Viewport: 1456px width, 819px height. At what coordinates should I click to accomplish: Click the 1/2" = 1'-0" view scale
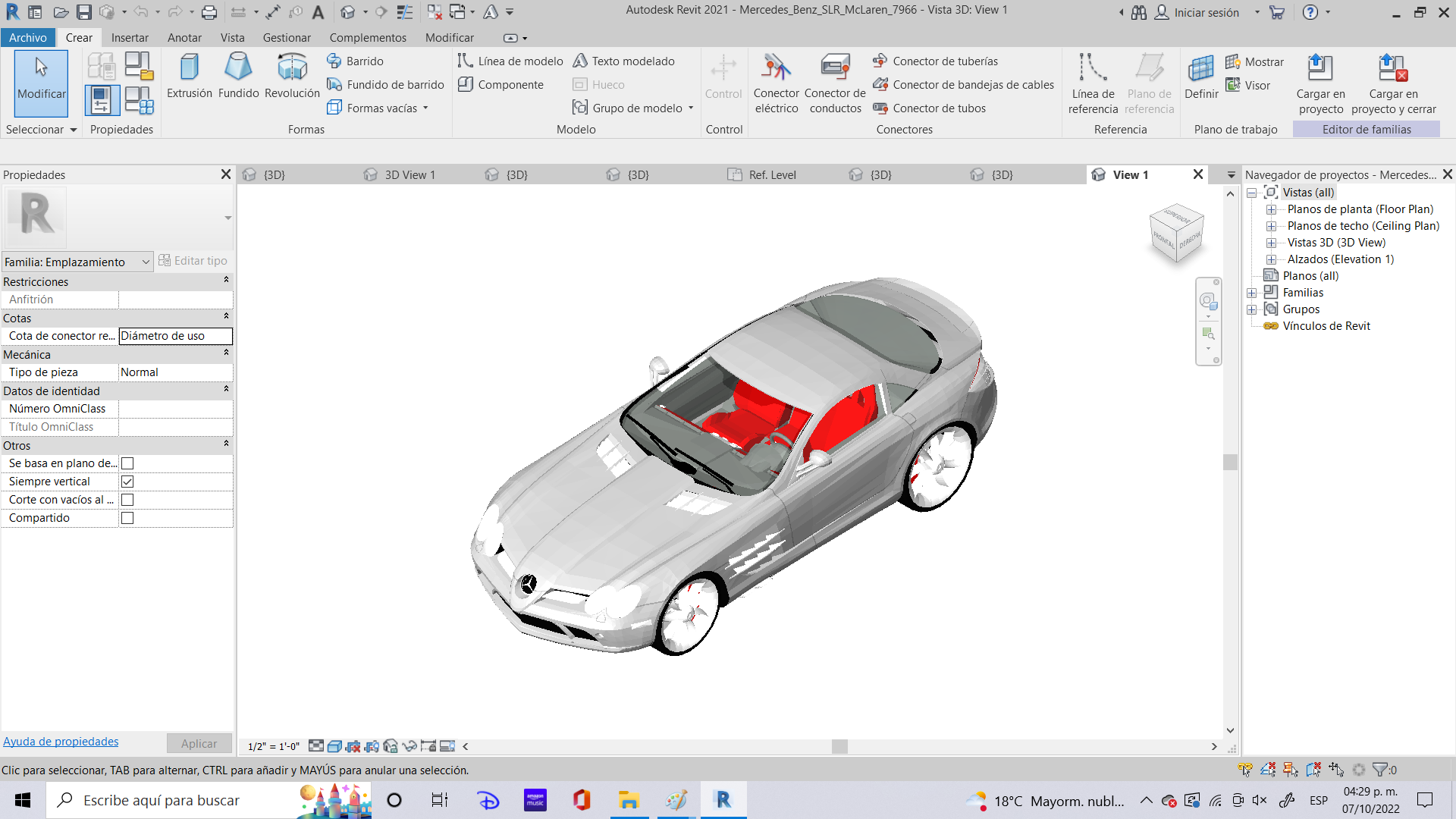pos(274,746)
